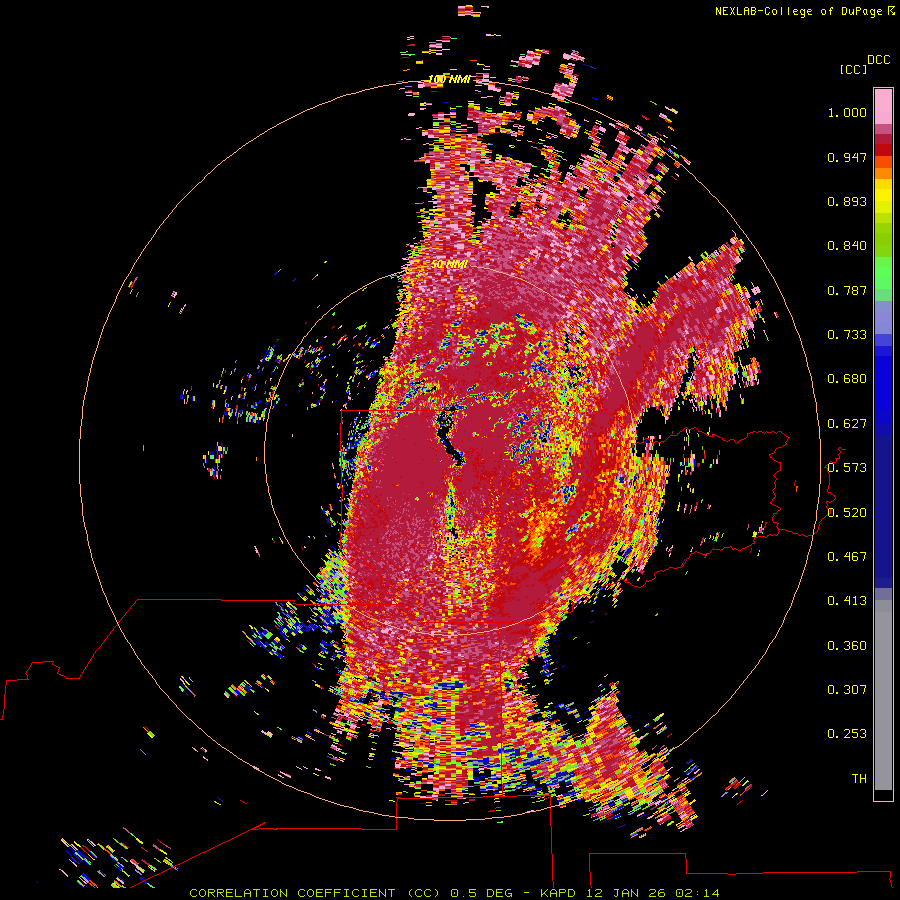Click the 0.627 legend value

[847, 424]
